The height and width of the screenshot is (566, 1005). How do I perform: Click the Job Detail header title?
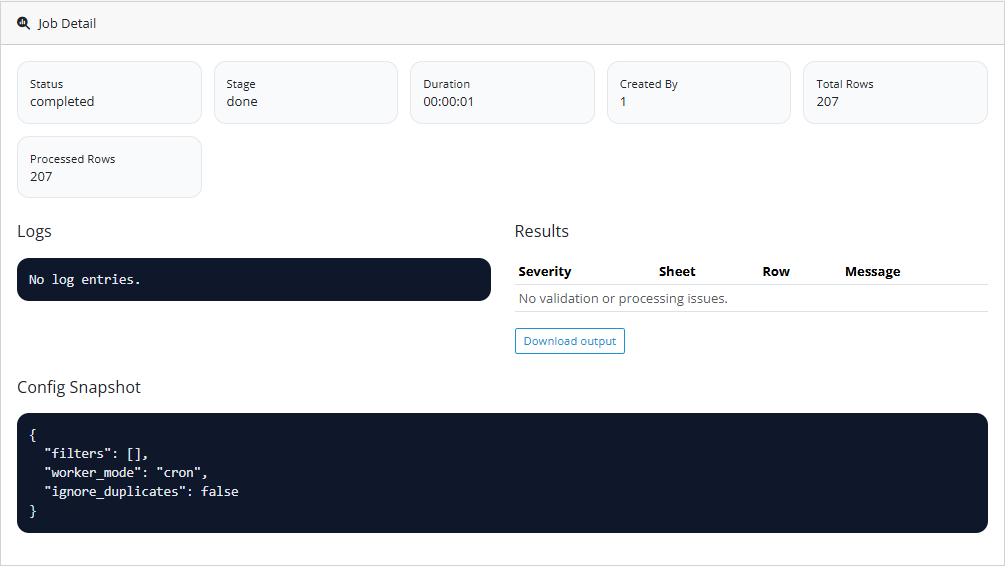tap(67, 24)
